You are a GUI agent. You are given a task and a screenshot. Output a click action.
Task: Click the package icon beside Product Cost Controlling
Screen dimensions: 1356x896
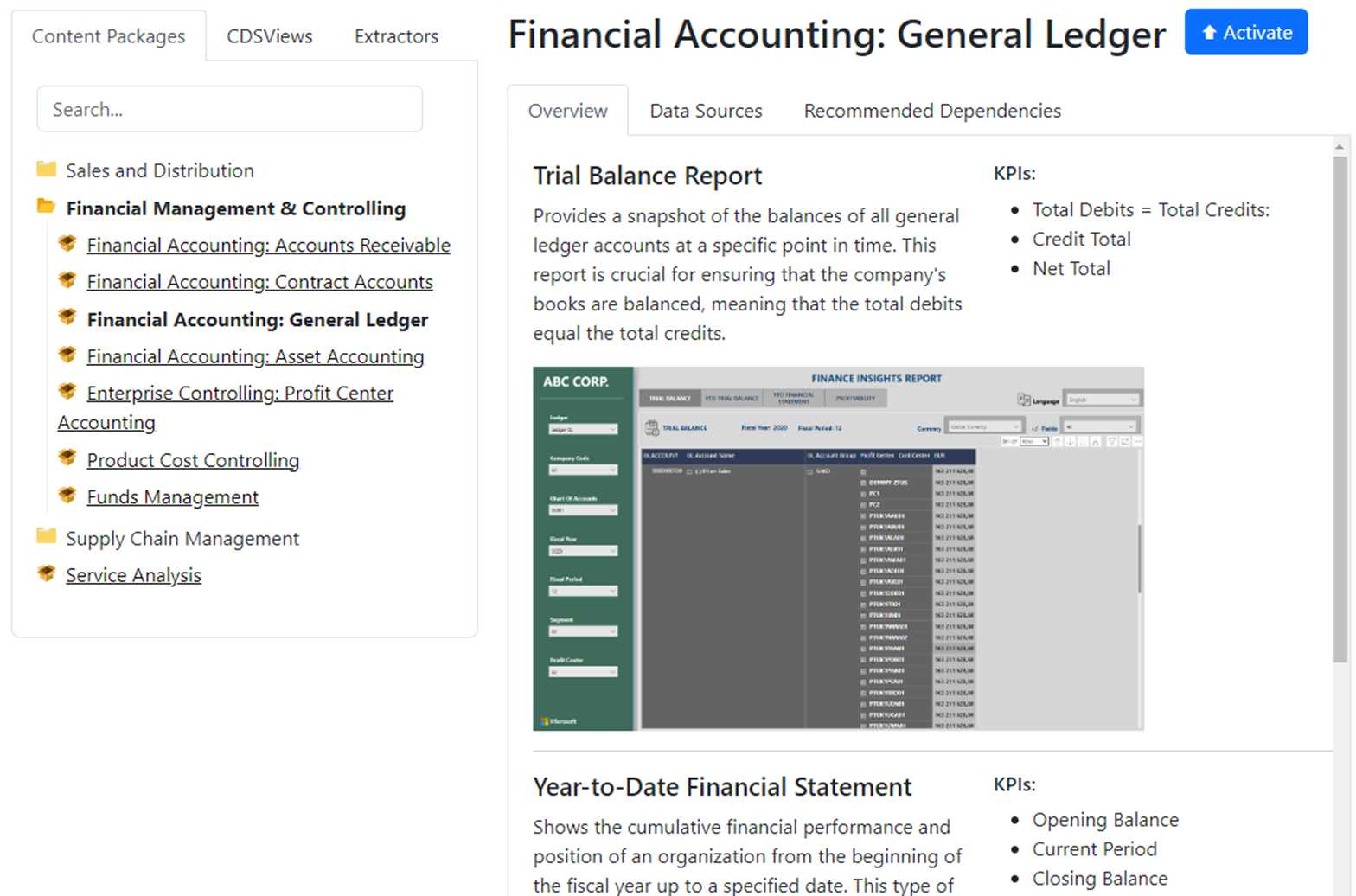[67, 458]
